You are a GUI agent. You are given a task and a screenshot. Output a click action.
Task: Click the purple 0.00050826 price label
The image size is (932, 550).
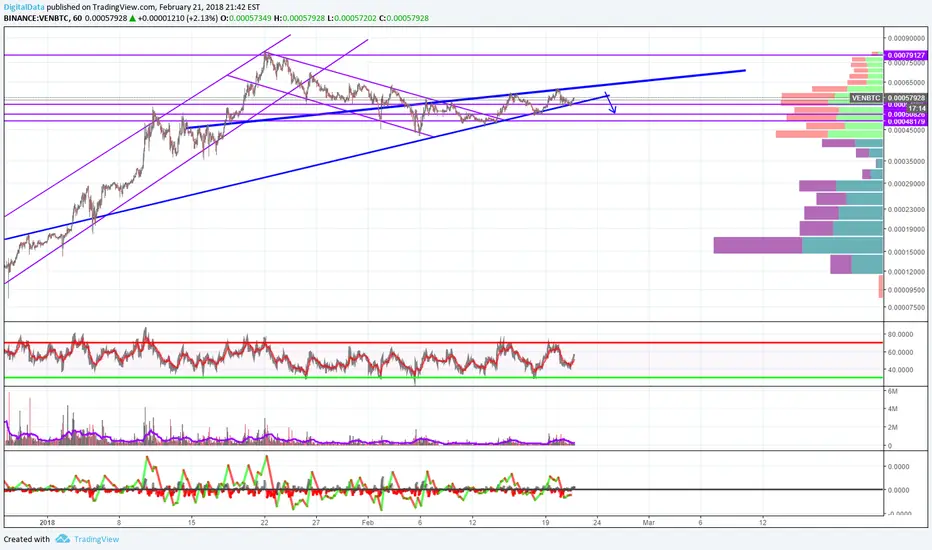pos(906,114)
